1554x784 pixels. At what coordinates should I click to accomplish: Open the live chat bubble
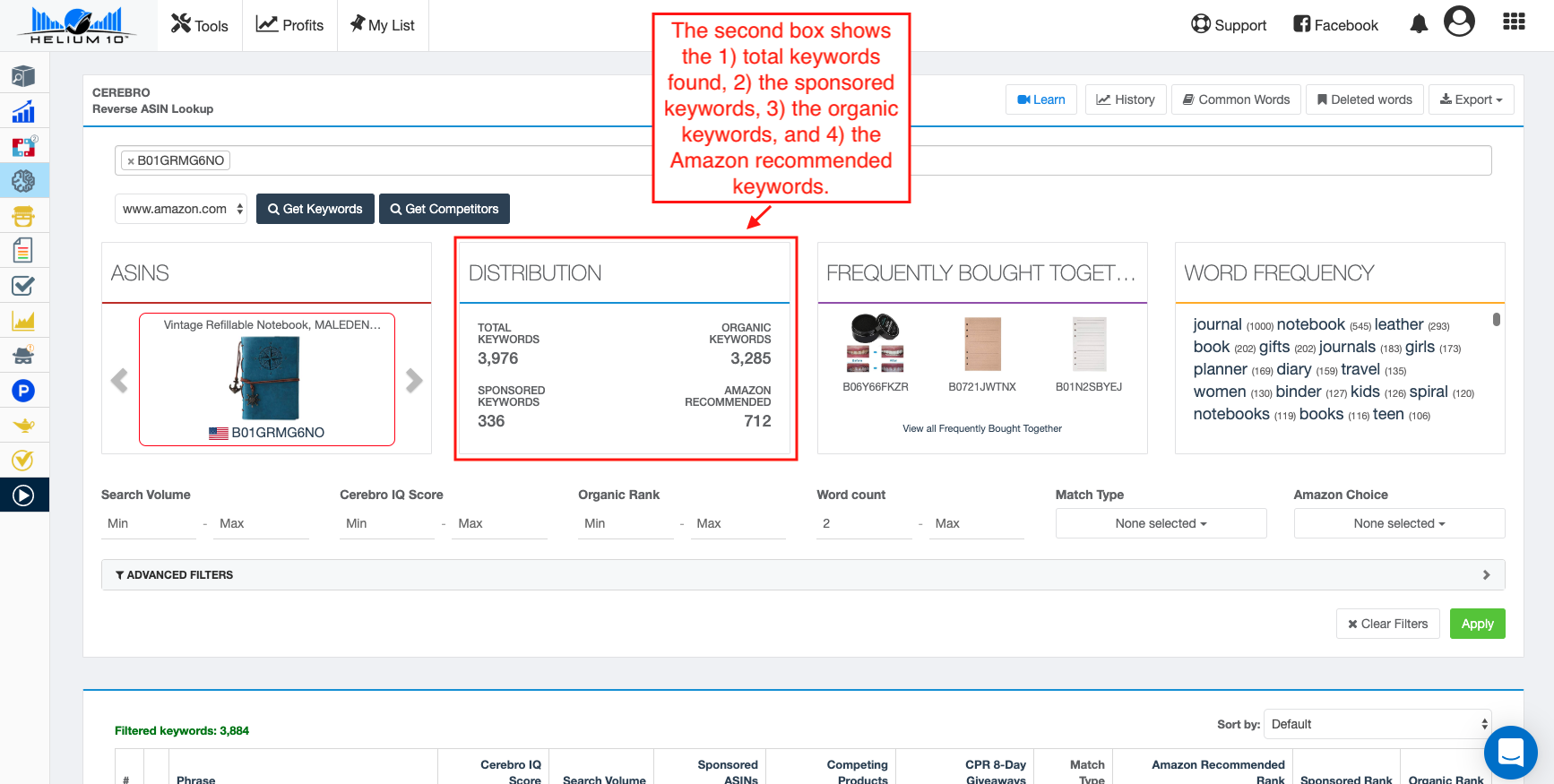pyautogui.click(x=1510, y=752)
